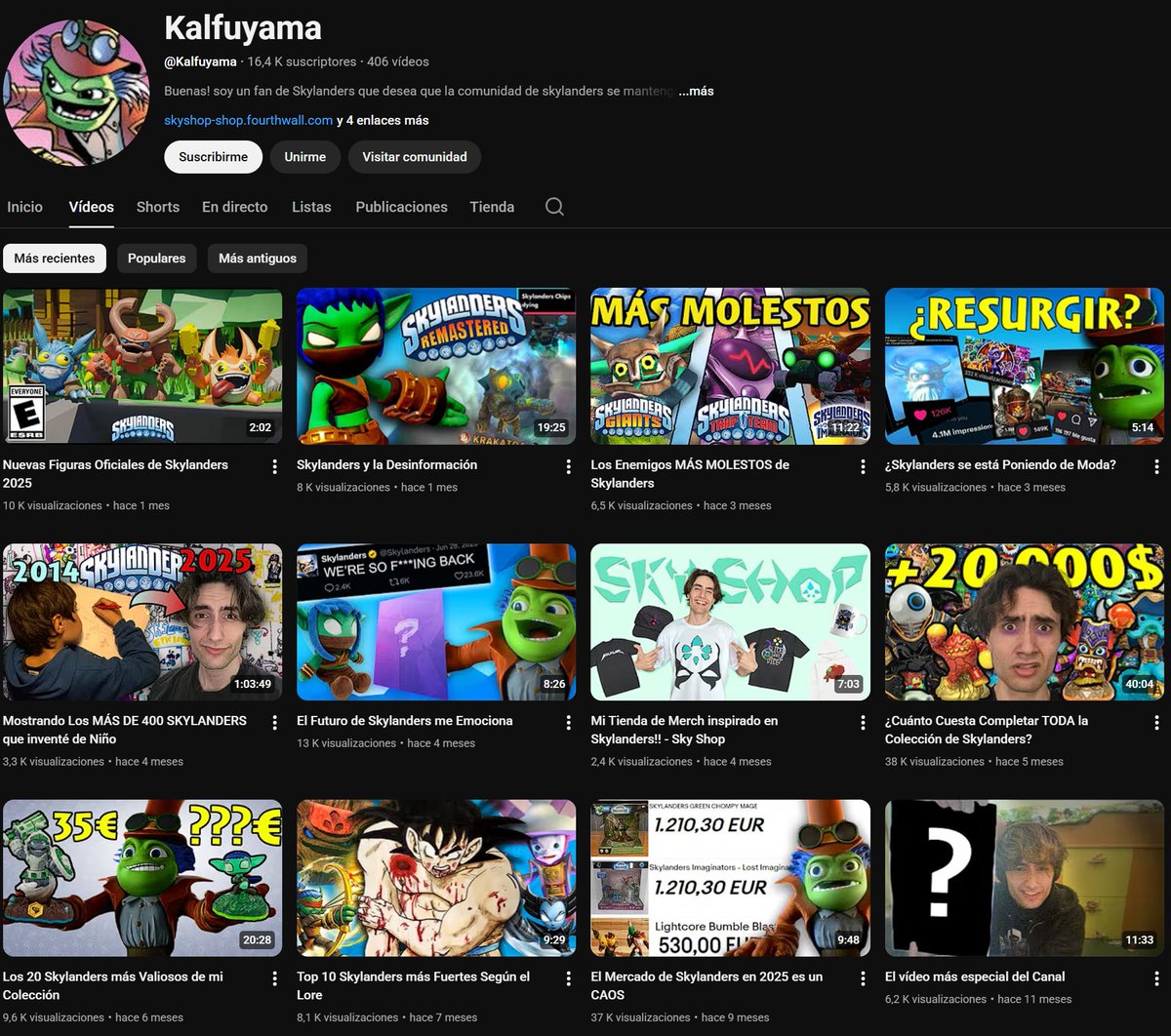
Task: Open options menu on 'Nuevas Figuras Oficiales de Skylanders 2025'
Action: [275, 466]
